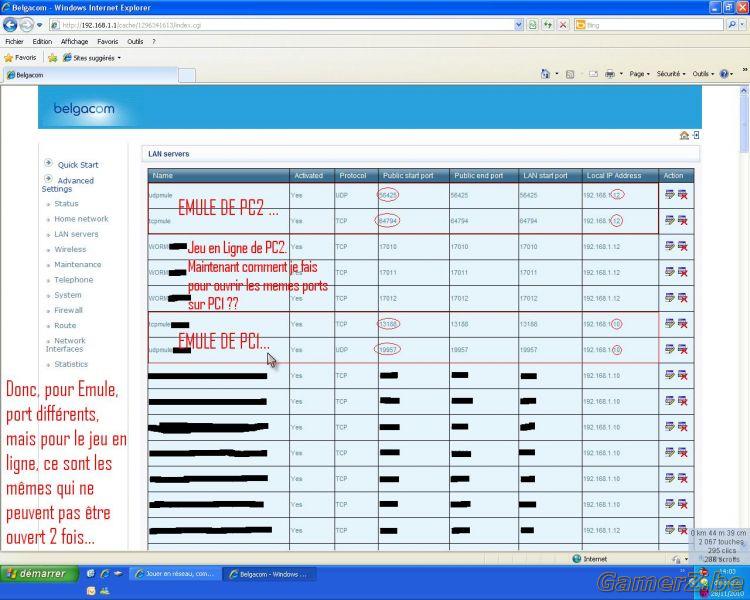Open the Fichier menu

(14, 42)
